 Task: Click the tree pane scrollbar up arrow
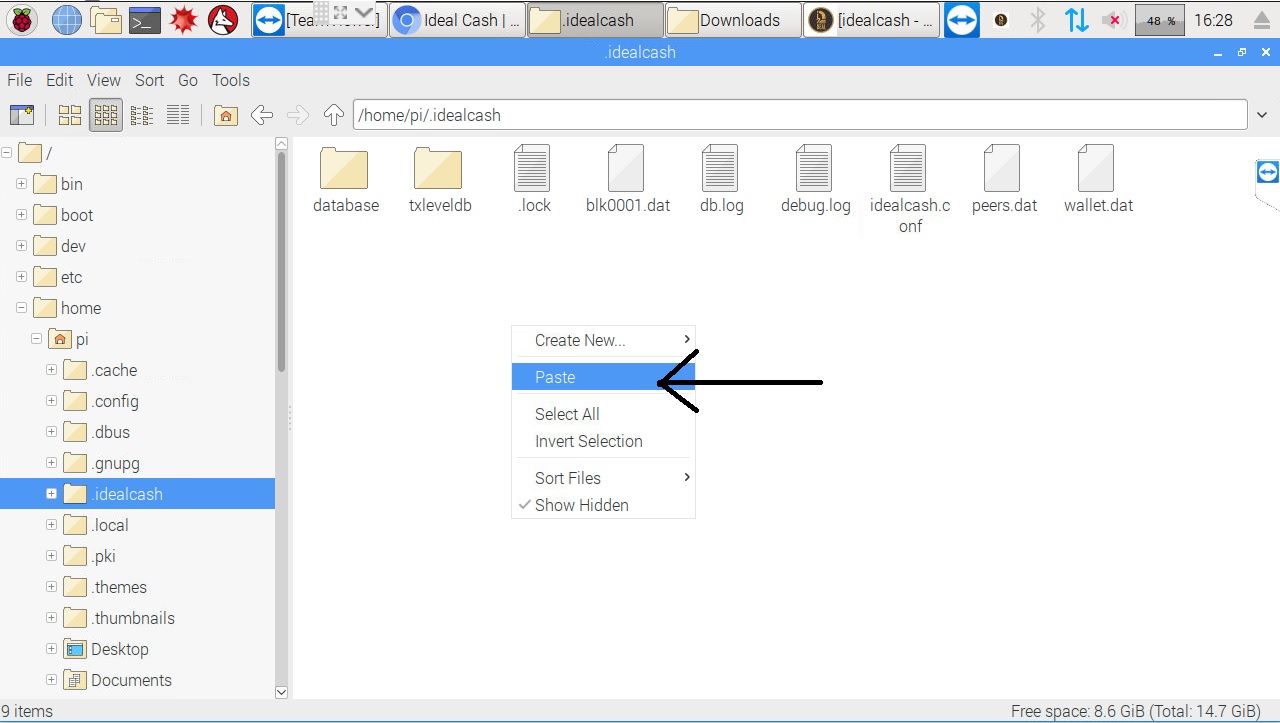(x=281, y=144)
